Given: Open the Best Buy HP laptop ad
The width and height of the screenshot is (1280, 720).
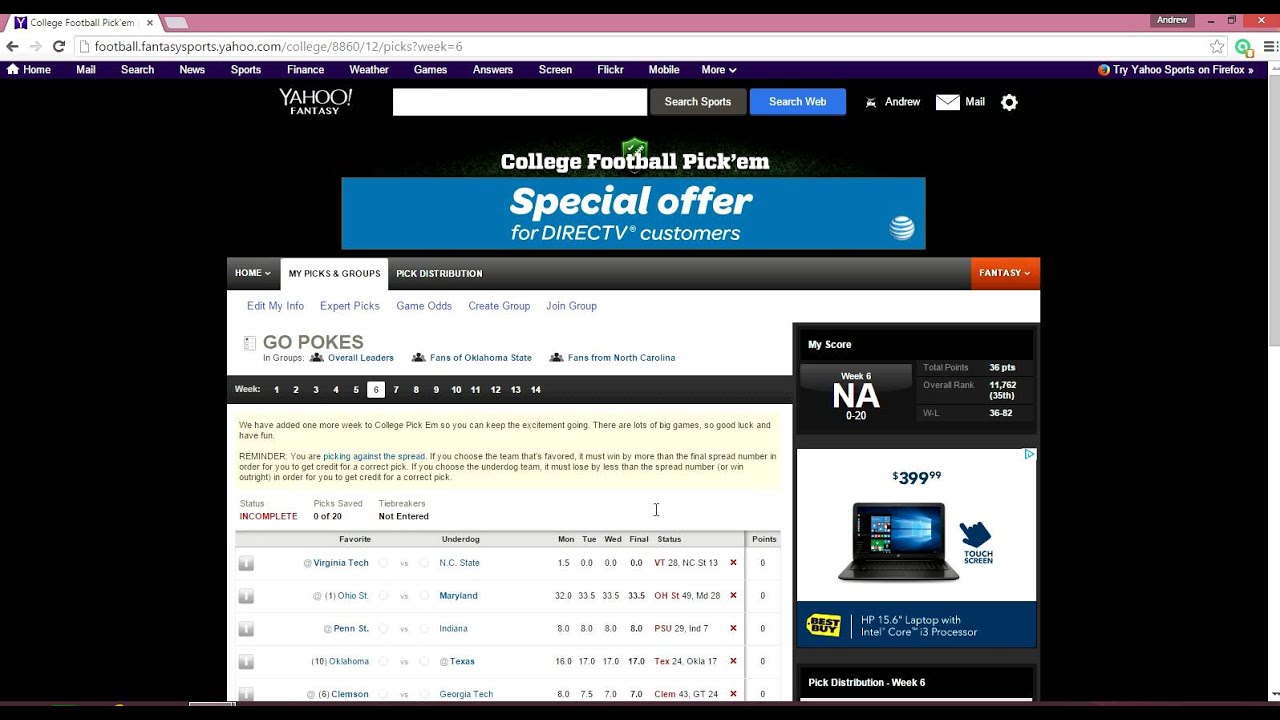Looking at the screenshot, I should 917,548.
